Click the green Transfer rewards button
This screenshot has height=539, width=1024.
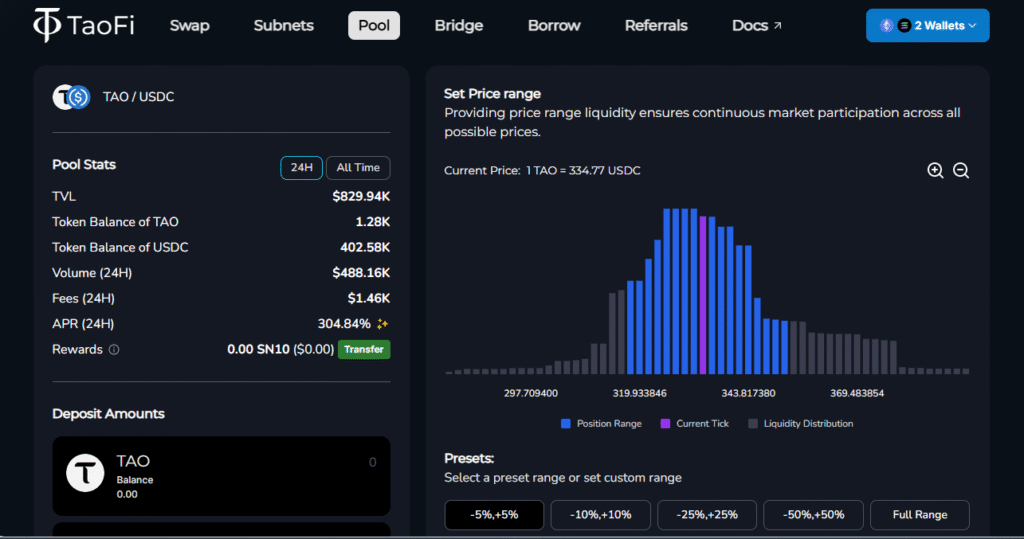pos(364,350)
